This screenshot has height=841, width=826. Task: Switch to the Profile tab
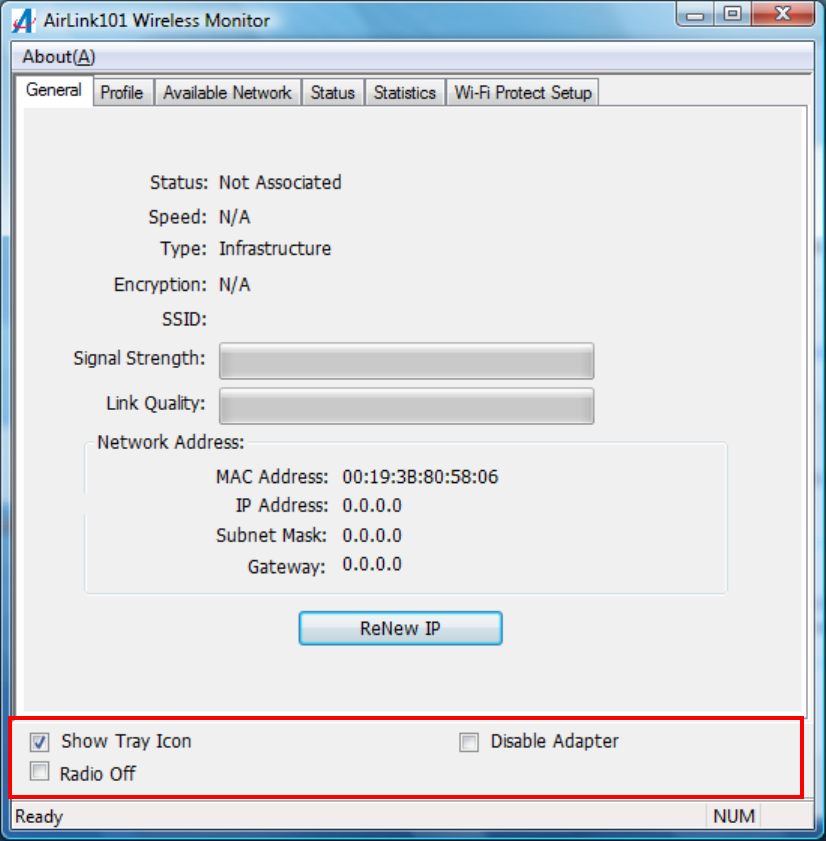click(122, 93)
